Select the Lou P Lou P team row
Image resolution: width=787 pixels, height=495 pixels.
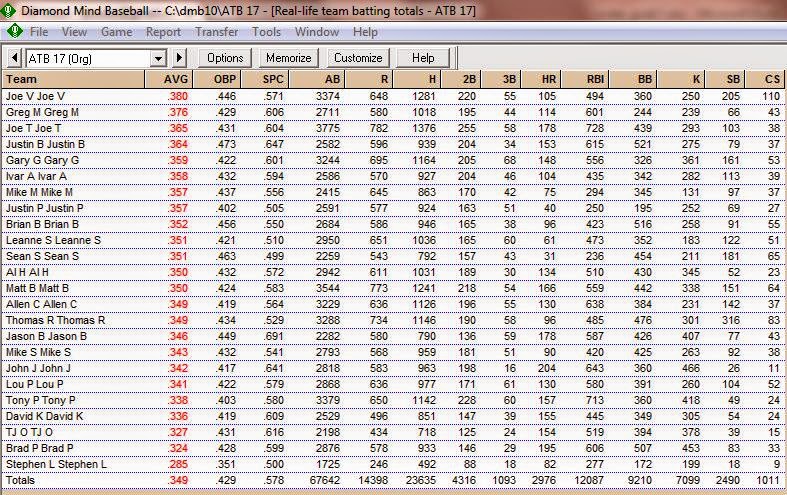click(x=394, y=384)
